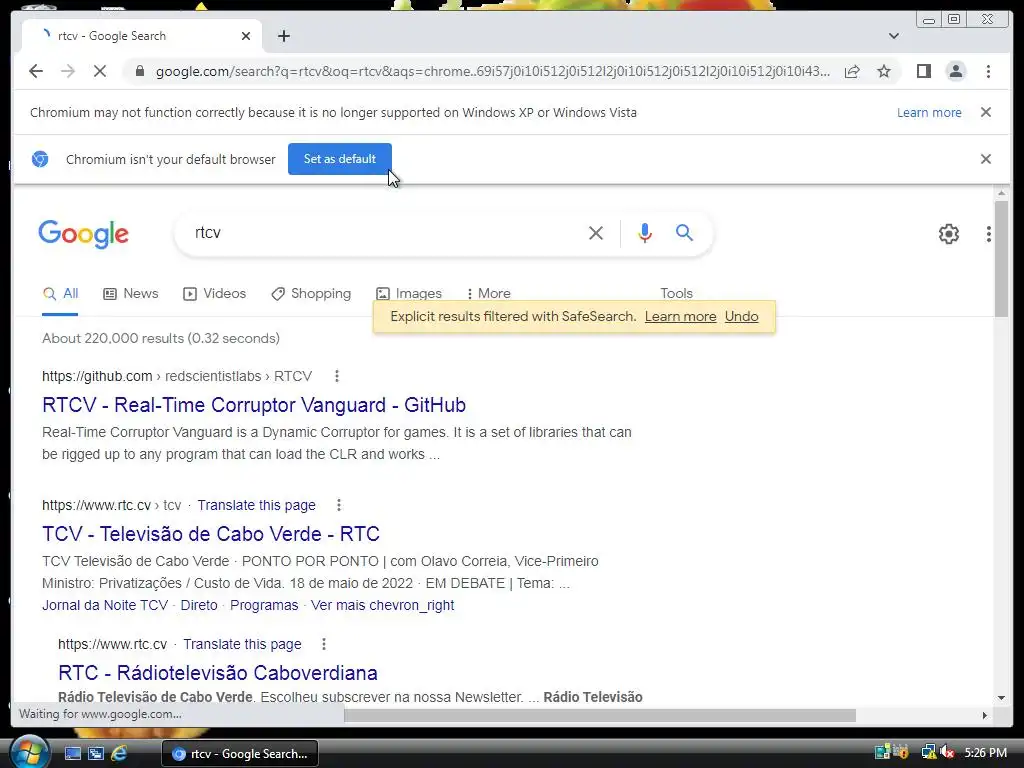
Task: Click the forward navigation arrow
Action: (68, 71)
